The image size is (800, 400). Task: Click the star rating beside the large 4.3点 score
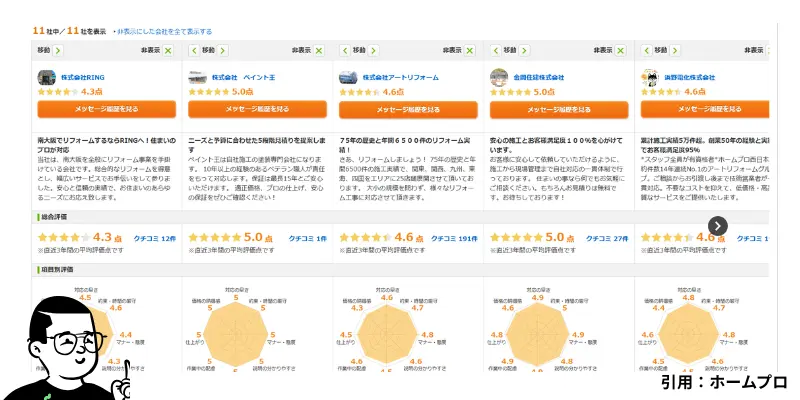[x=64, y=238]
